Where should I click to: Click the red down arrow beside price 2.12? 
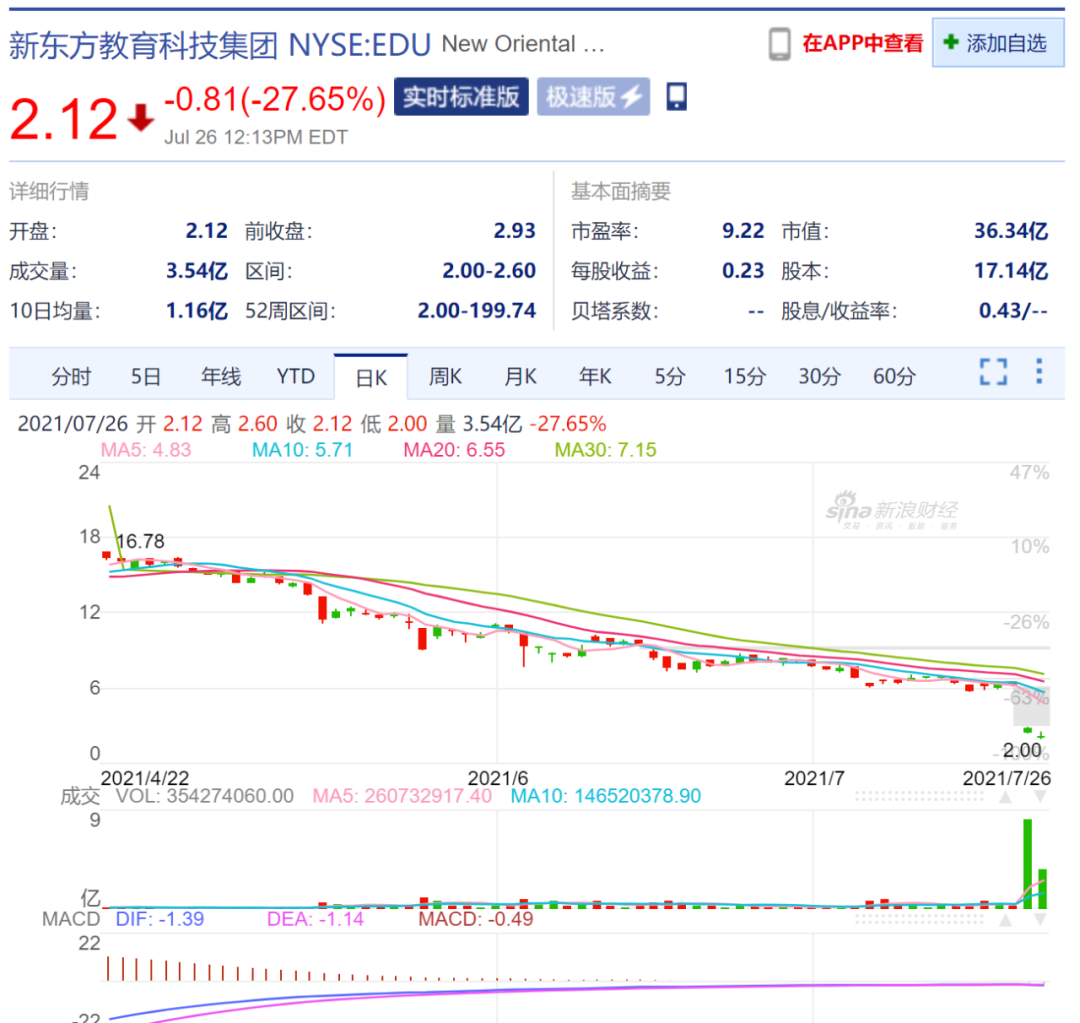141,118
